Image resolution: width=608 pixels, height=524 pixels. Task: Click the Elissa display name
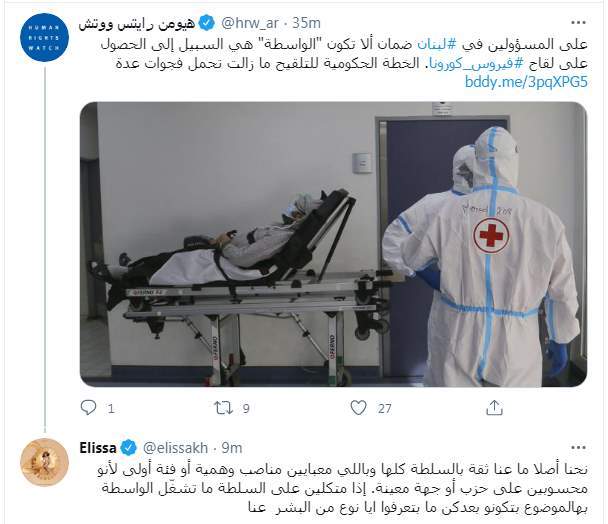(x=98, y=448)
